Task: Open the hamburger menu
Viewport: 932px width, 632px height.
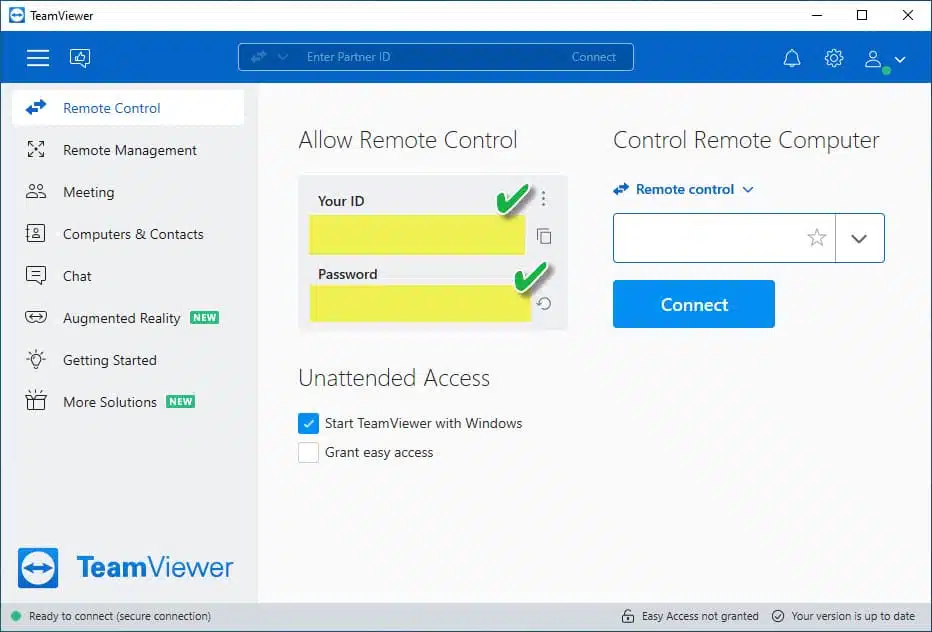Action: coord(37,58)
